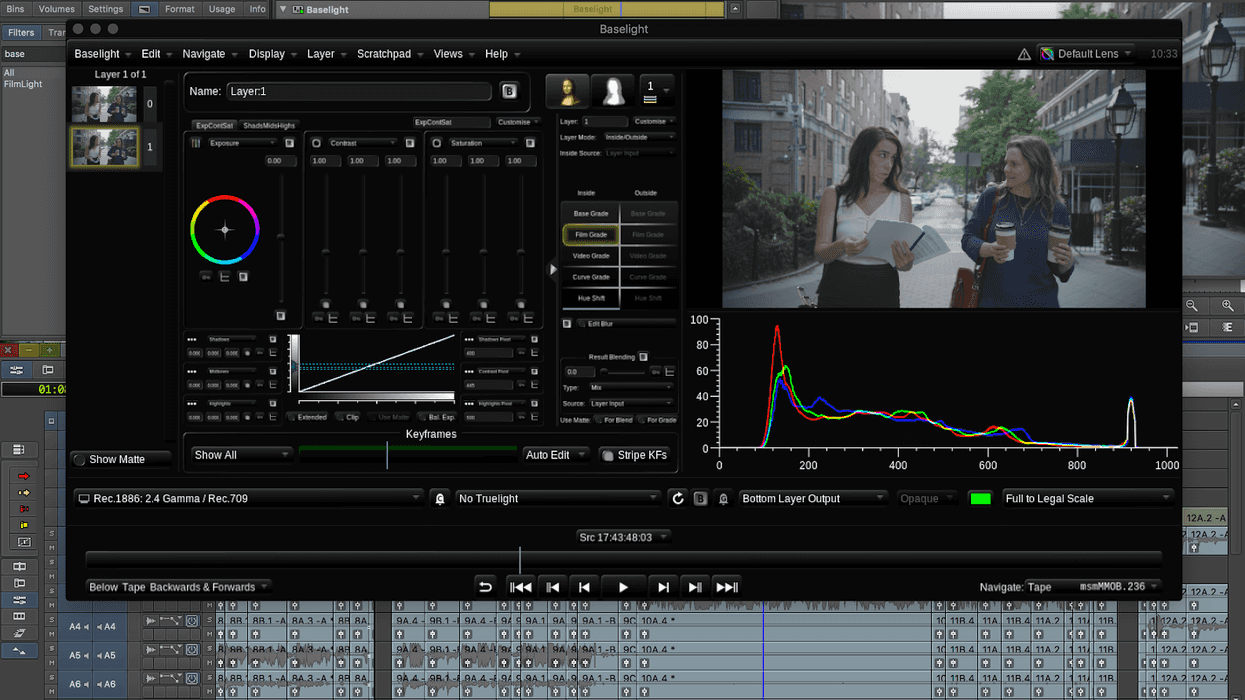The width and height of the screenshot is (1245, 700).
Task: Click the Exposure sliders icon
Action: click(196, 143)
